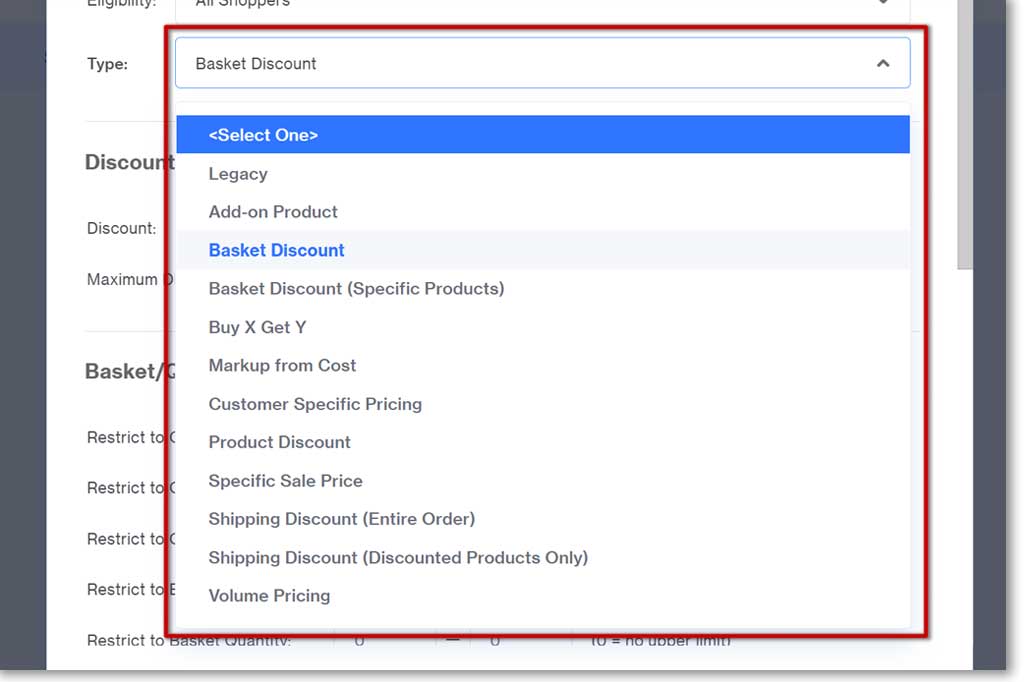Pick Product Discount from the list

click(543, 442)
